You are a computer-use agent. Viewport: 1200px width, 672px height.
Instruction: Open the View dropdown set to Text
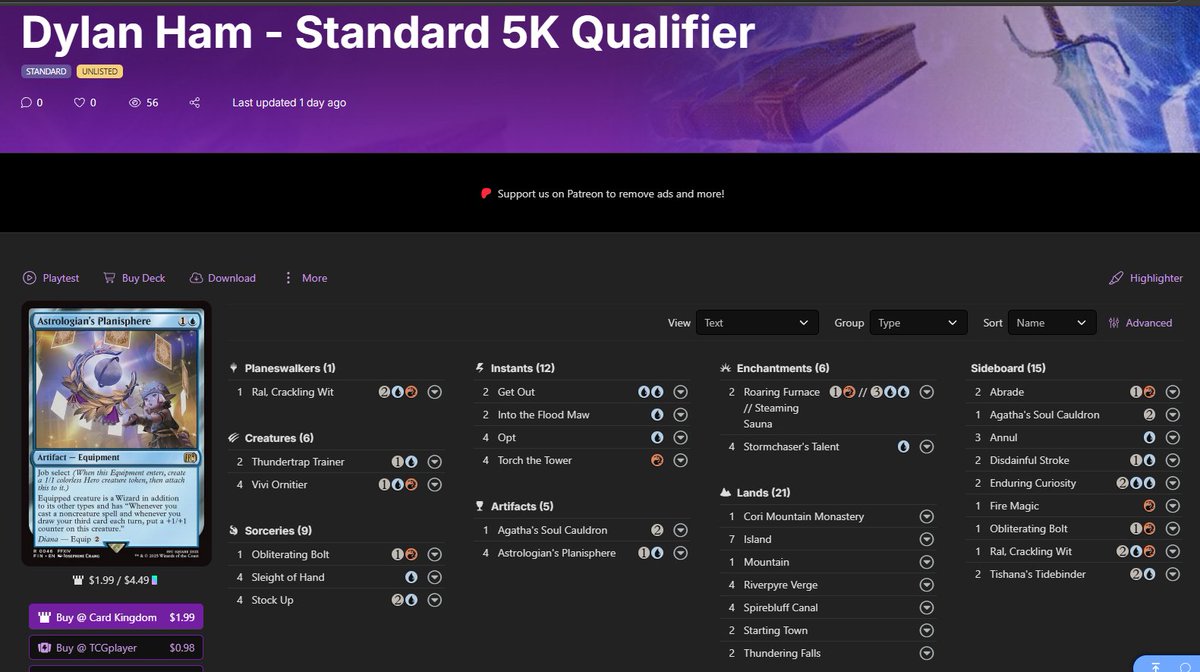[x=757, y=323]
